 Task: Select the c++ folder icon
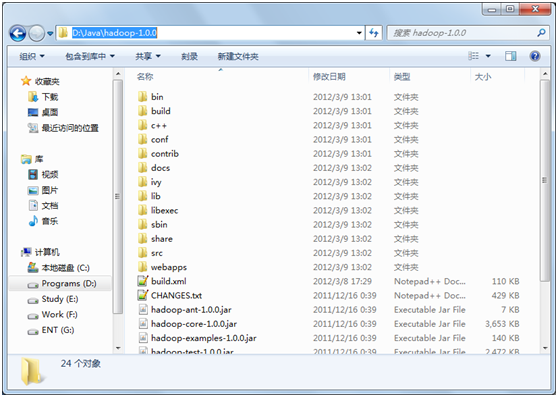[142, 125]
